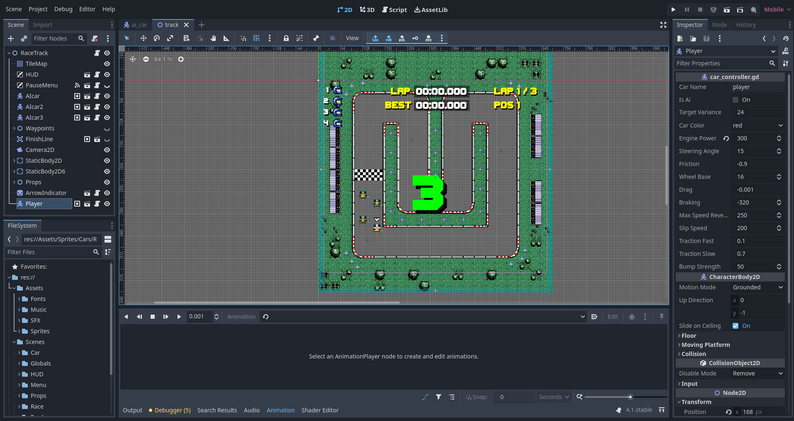Open the object history refresh icon in Inspector
Screen dimensions: 794x421
click(x=785, y=39)
